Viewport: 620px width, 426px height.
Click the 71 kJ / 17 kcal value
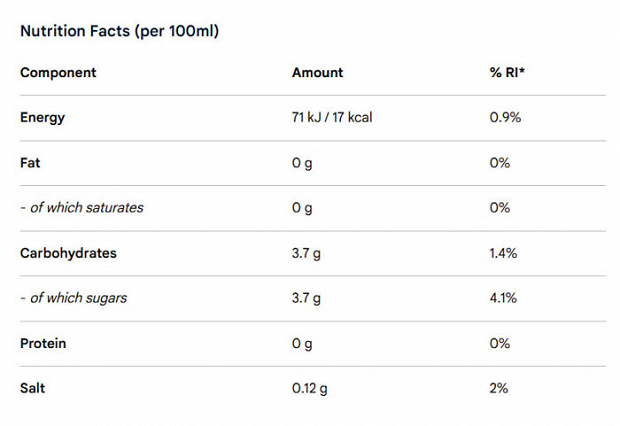pos(332,117)
